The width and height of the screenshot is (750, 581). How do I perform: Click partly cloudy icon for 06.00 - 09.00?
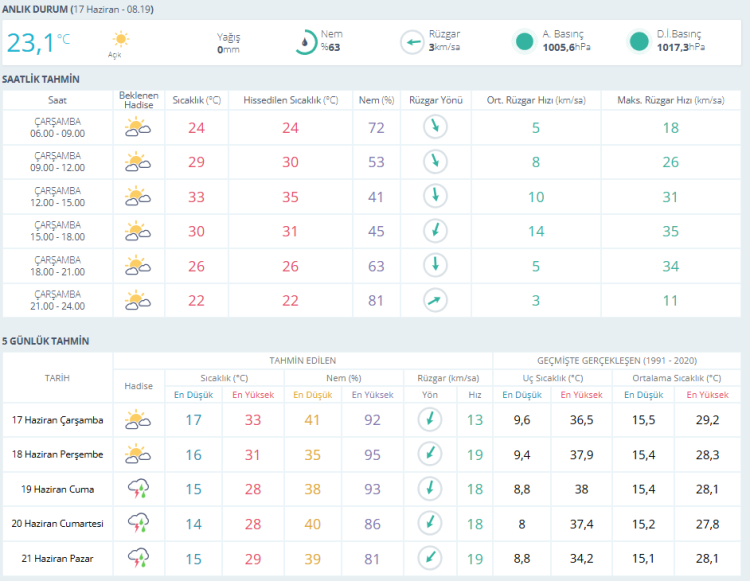tap(138, 128)
